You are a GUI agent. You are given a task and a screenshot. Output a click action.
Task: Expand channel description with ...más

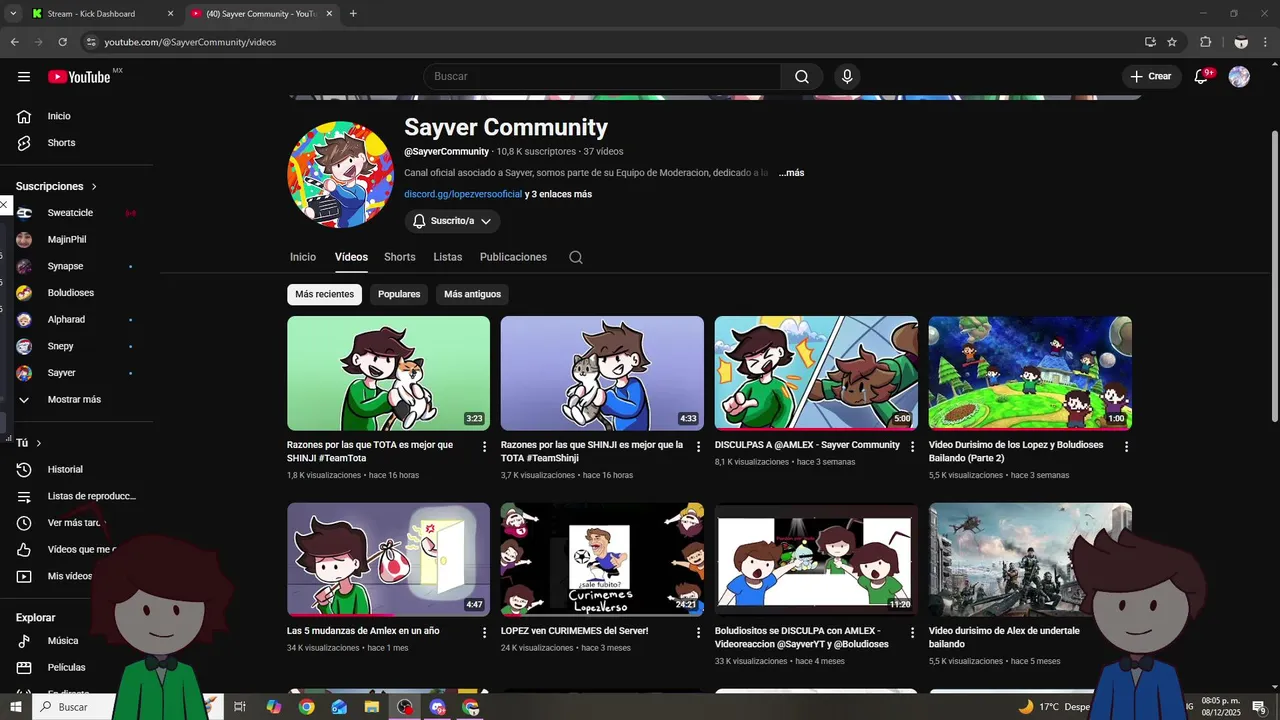pos(791,173)
